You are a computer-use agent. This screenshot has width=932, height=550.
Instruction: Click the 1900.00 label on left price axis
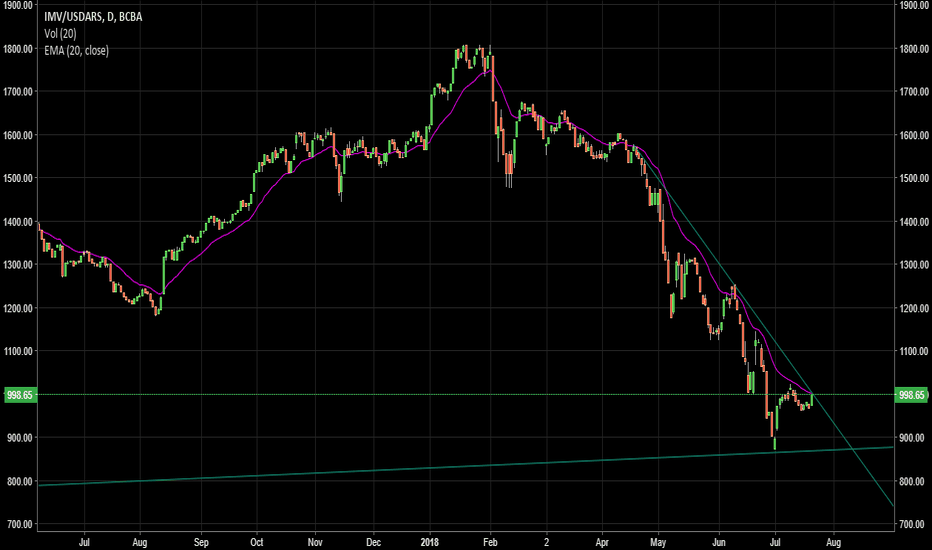point(18,5)
